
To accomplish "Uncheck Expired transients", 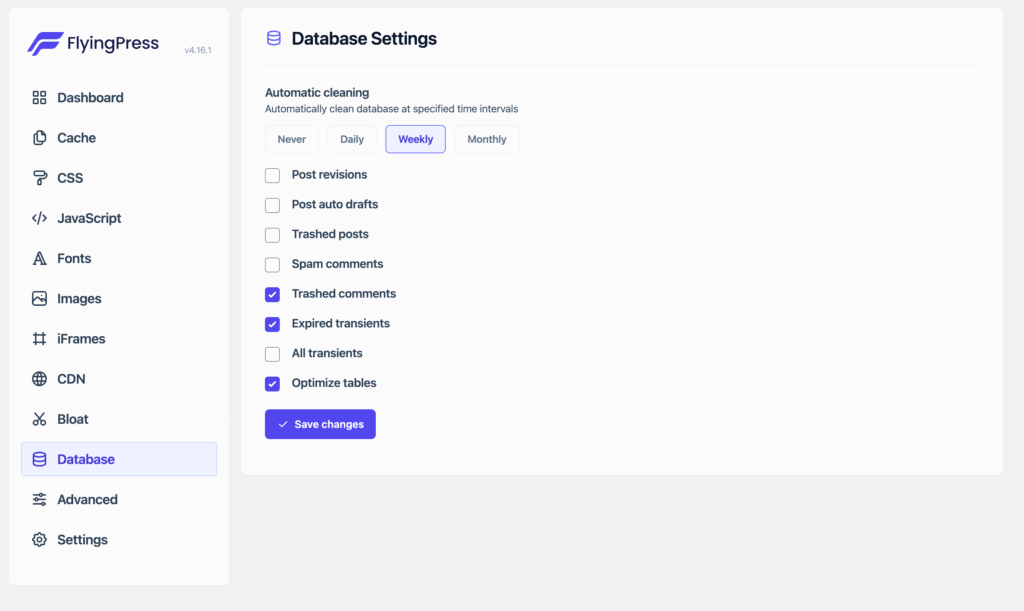I will (271, 323).
